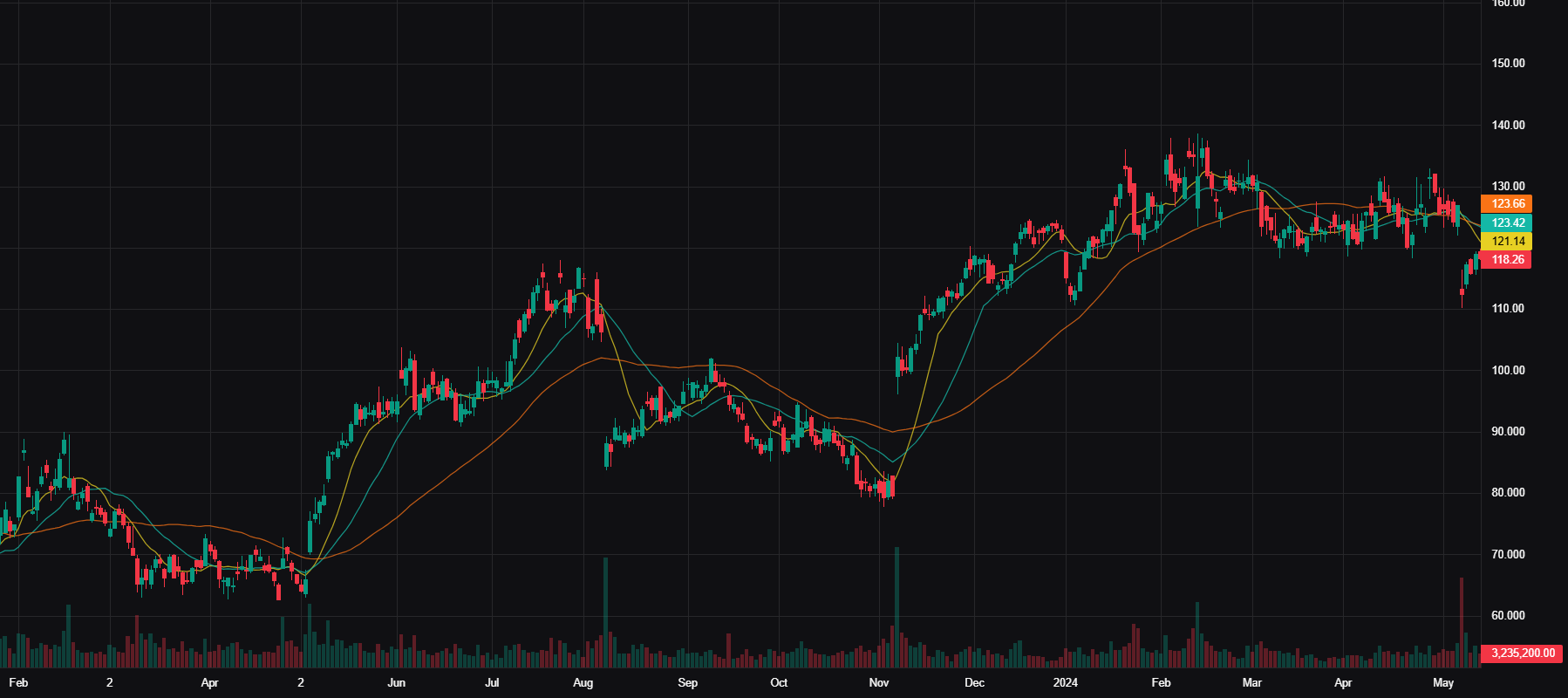1568x698 pixels.
Task: Click the 90.000 price axis label
Action: click(1509, 431)
